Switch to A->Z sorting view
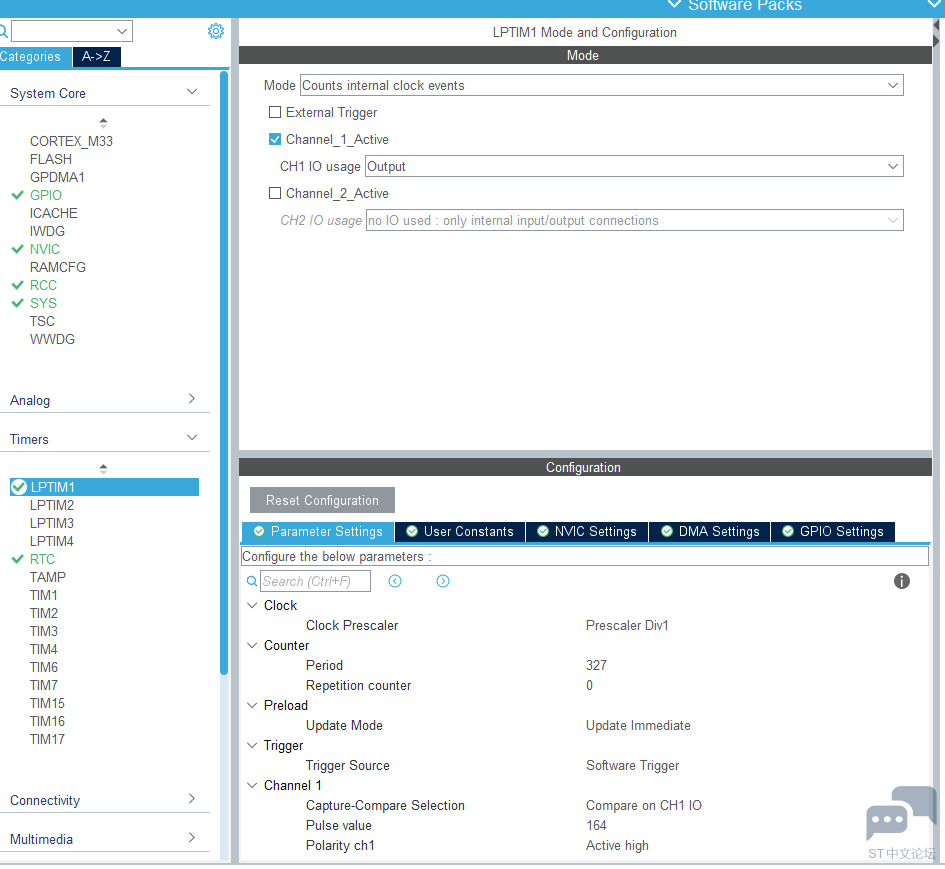This screenshot has height=869, width=945. tap(96, 57)
